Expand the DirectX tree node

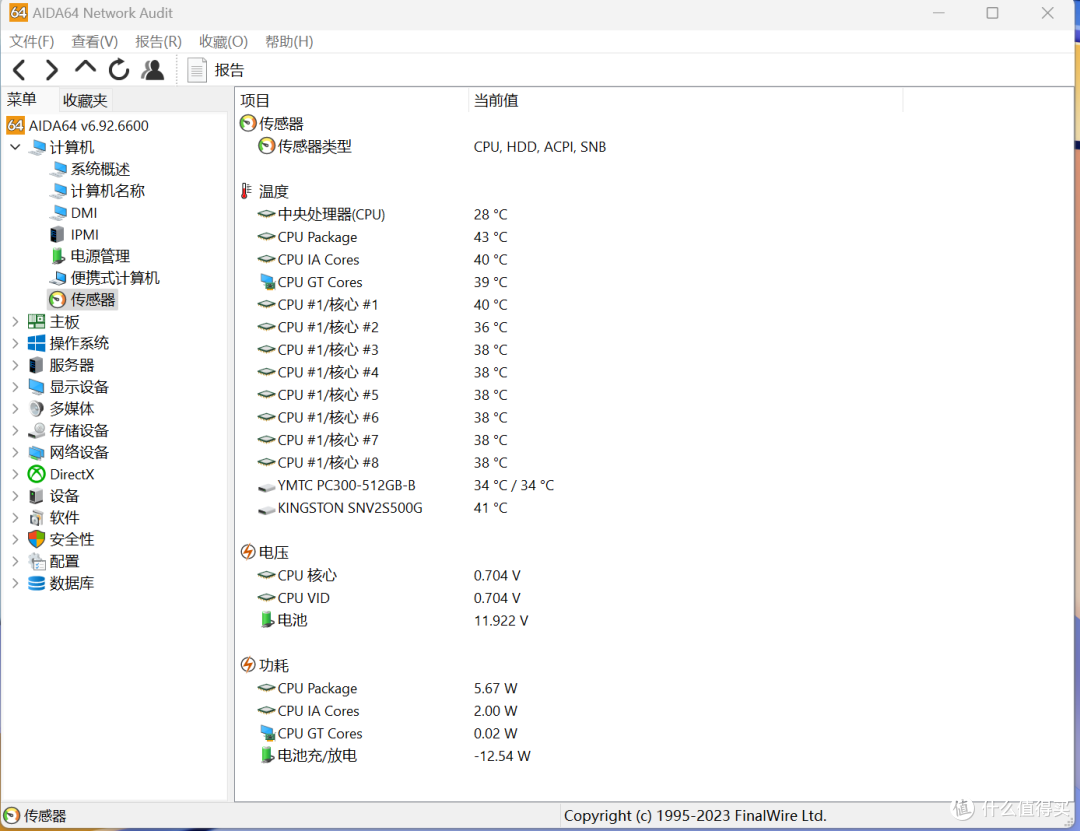tap(15, 474)
